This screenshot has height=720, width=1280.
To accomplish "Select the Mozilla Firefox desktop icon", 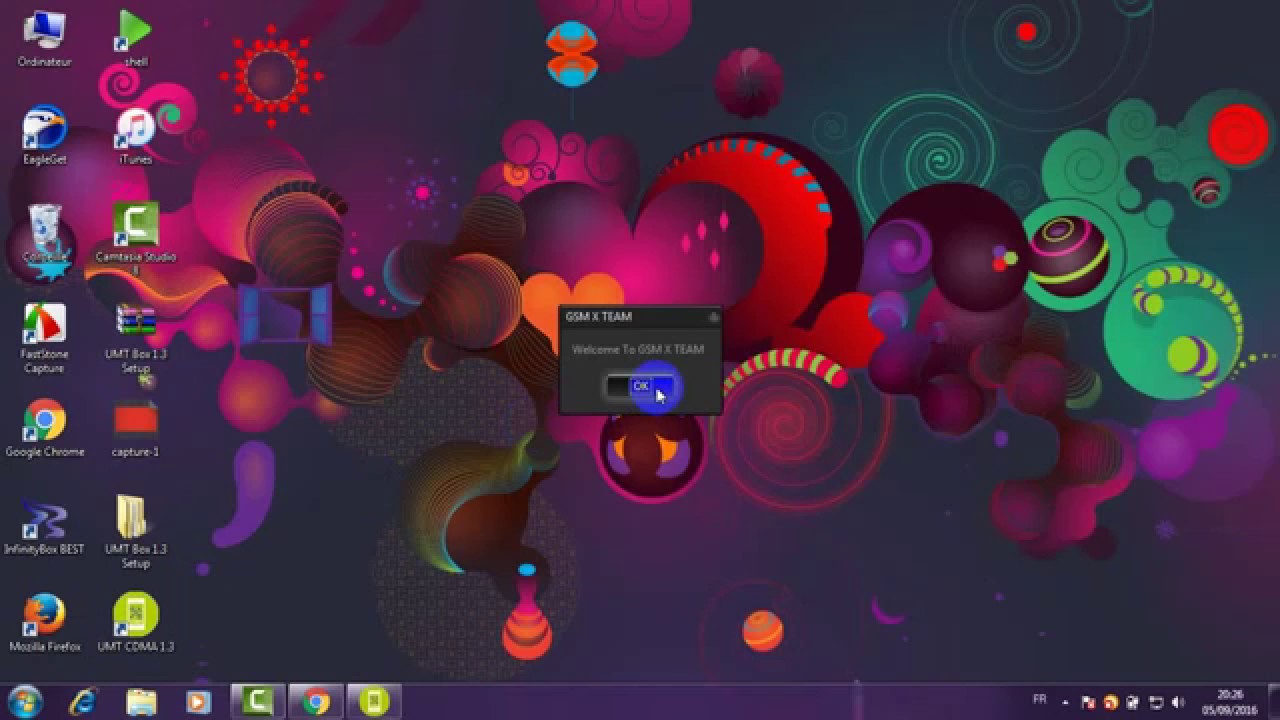I will pos(44,622).
